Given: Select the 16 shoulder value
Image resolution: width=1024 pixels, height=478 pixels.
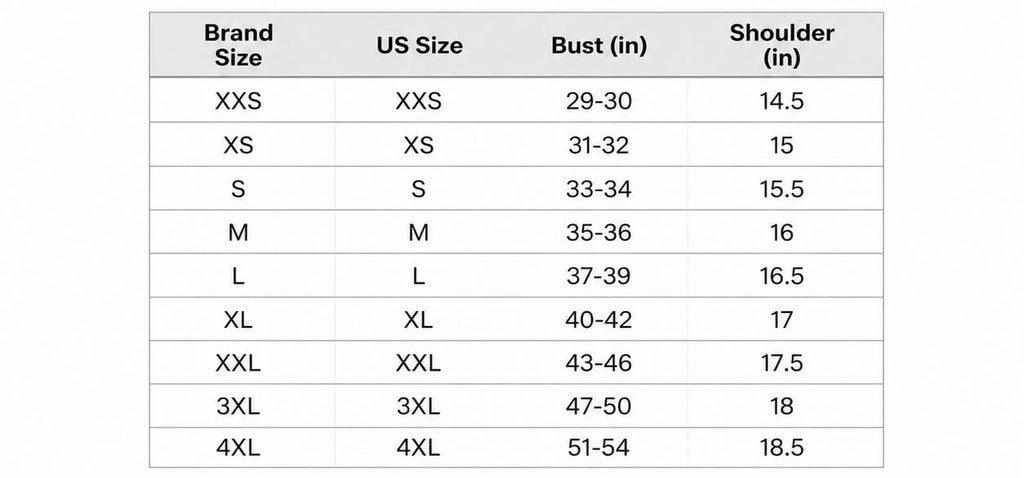Looking at the screenshot, I should pyautogui.click(x=782, y=232).
